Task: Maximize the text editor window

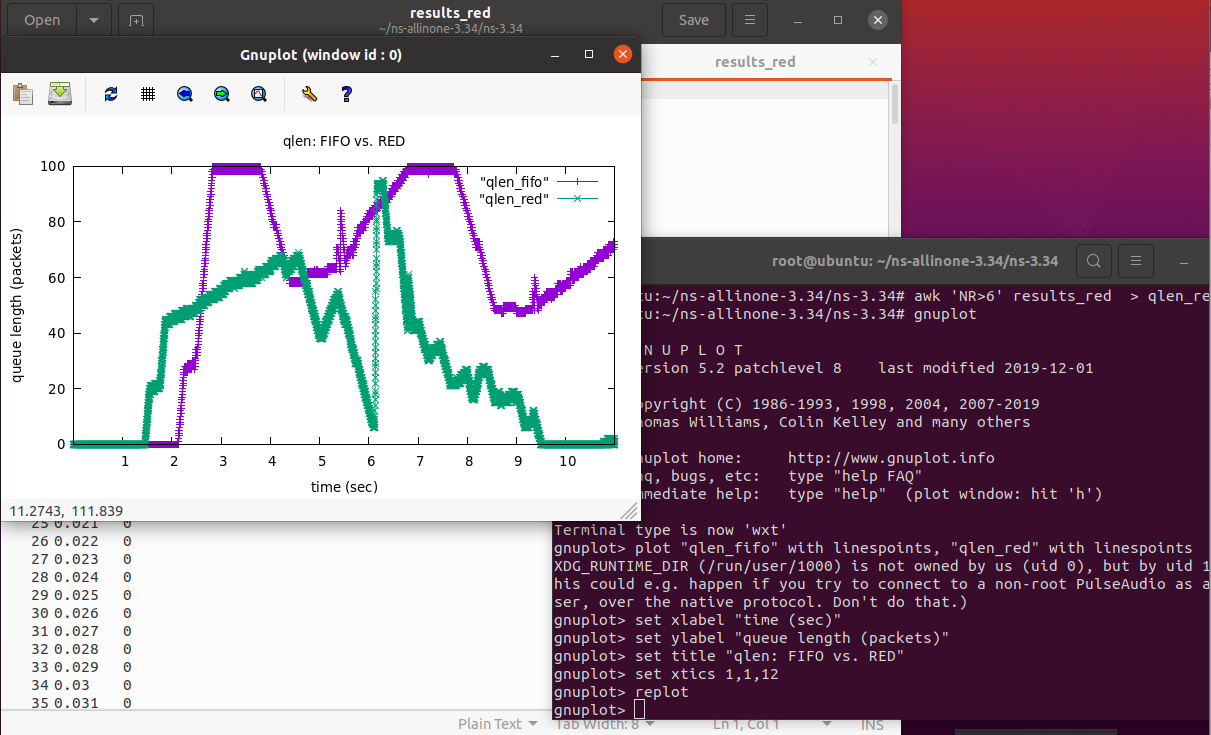Action: [838, 20]
